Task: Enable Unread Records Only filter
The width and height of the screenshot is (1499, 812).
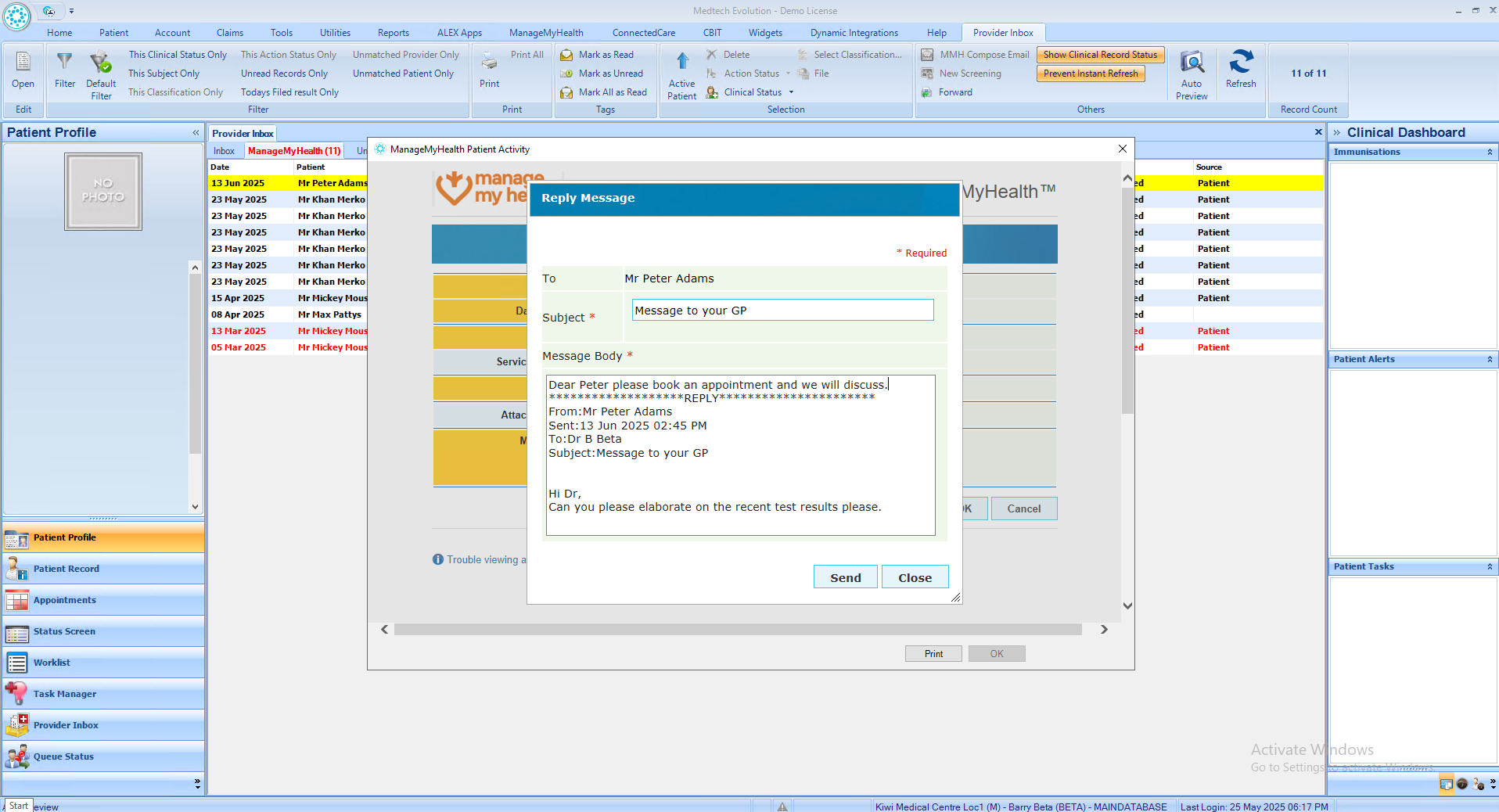Action: pyautogui.click(x=284, y=74)
